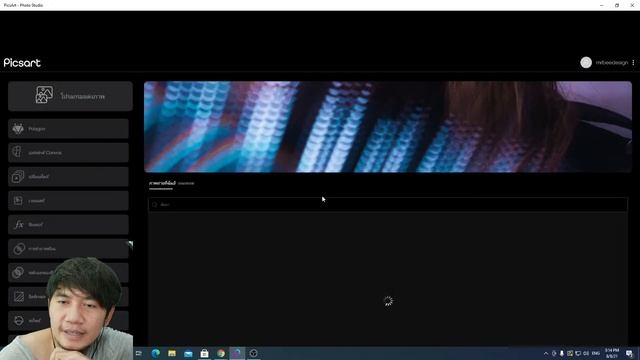Open the Mail app in the taskbar
Image resolution: width=640 pixels, height=360 pixels.
coord(188,353)
